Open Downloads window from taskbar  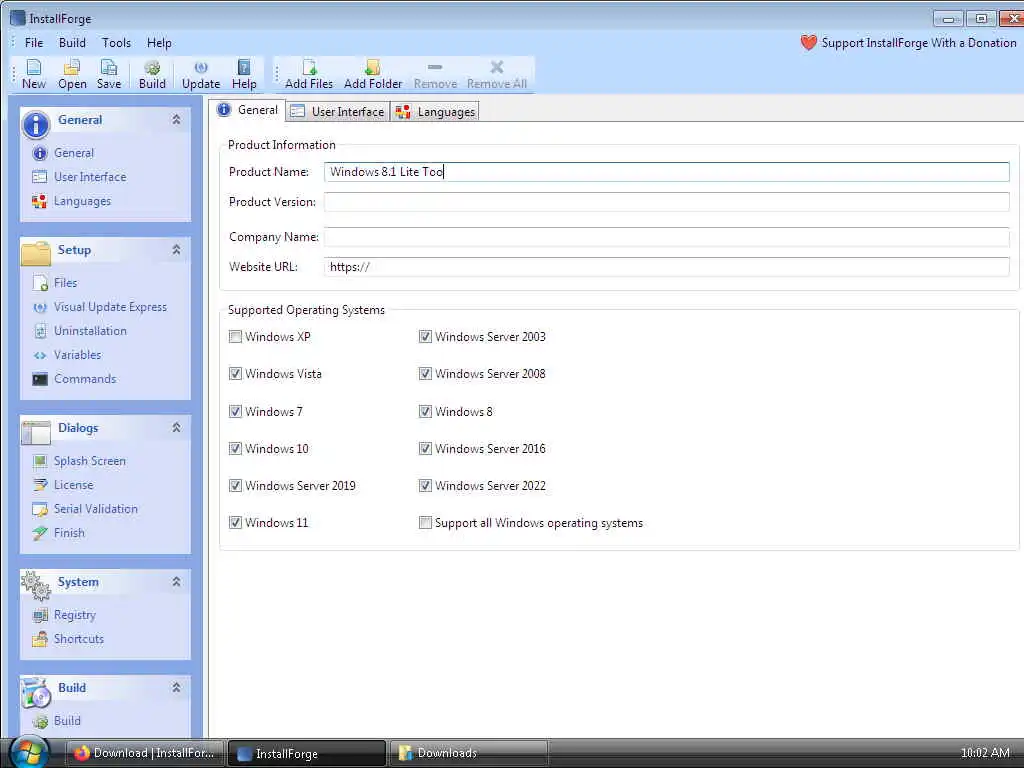(468, 753)
